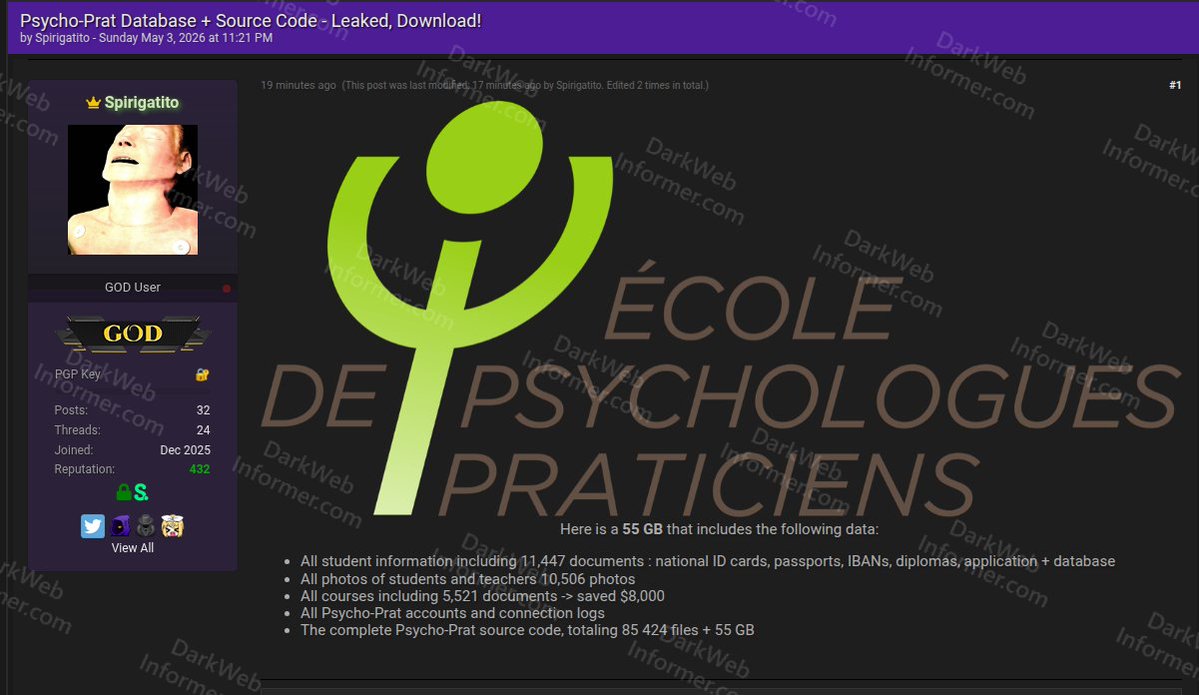Click the 'All courses including 5,521 documents' bullet
Screen dimensions: 1199x695
click(x=482, y=596)
